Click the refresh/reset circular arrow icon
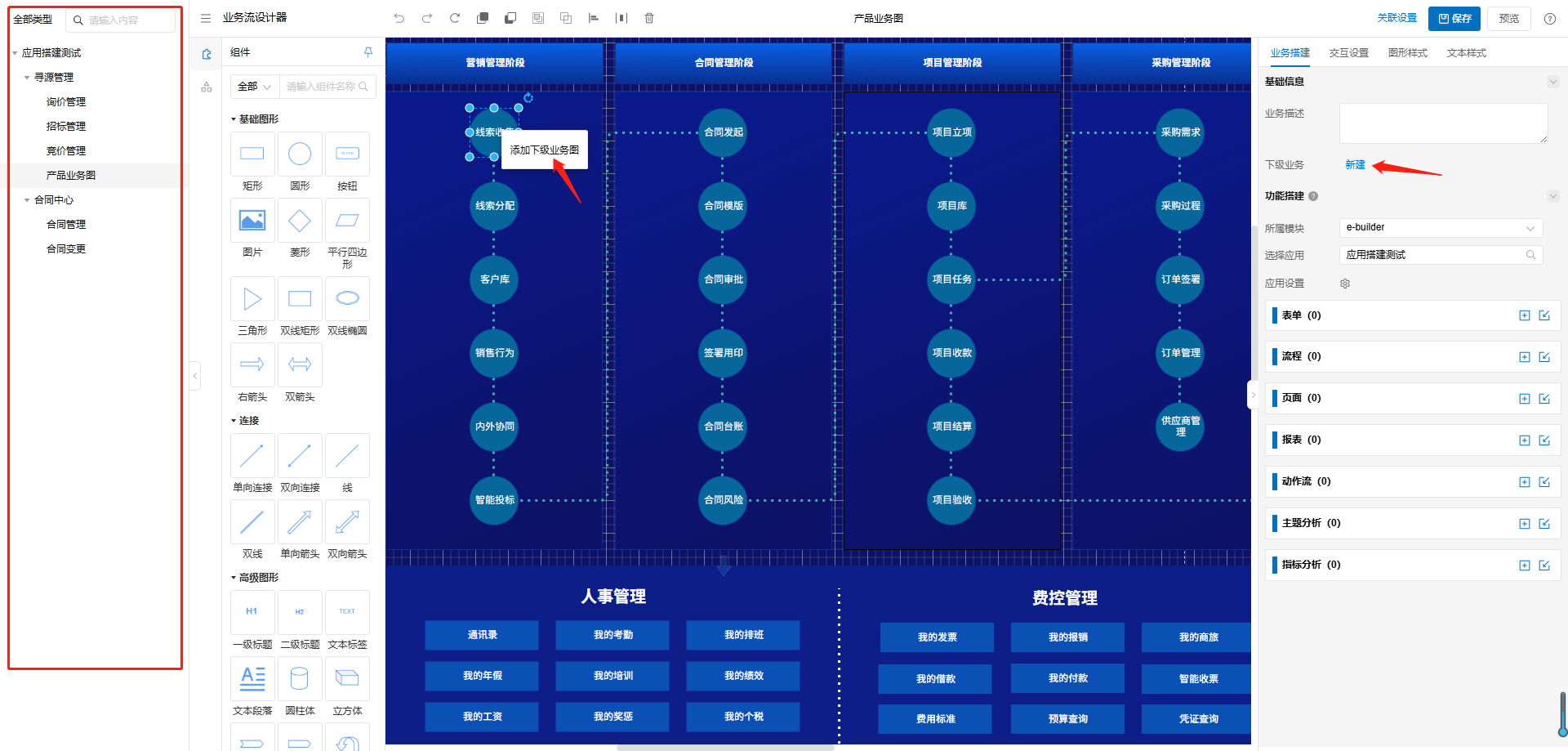Screen dimensions: 1568x751 point(455,18)
